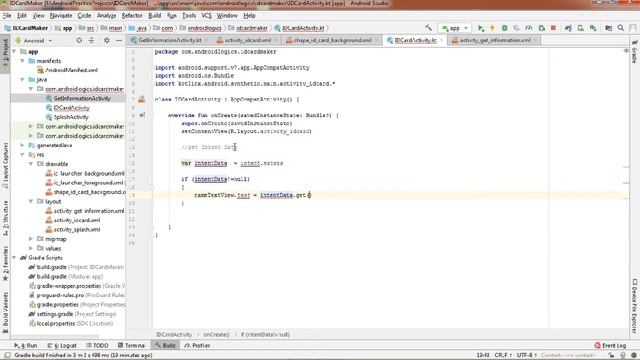Collapse the res folder
Screen dimensions: 640x360
[22, 154]
